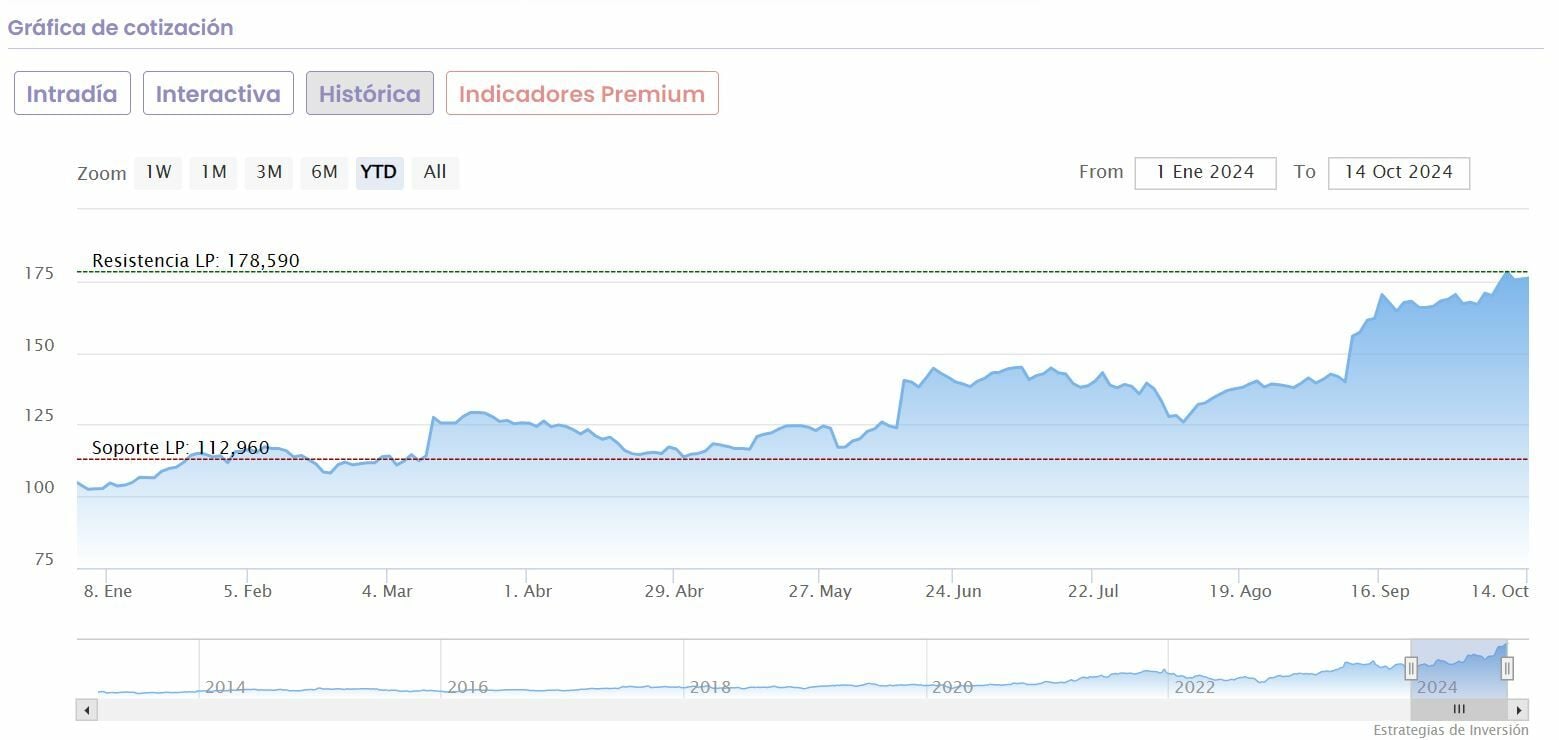The width and height of the screenshot is (1559, 740).
Task: Click the Estrategias de Inversión credit link
Action: click(1450, 730)
